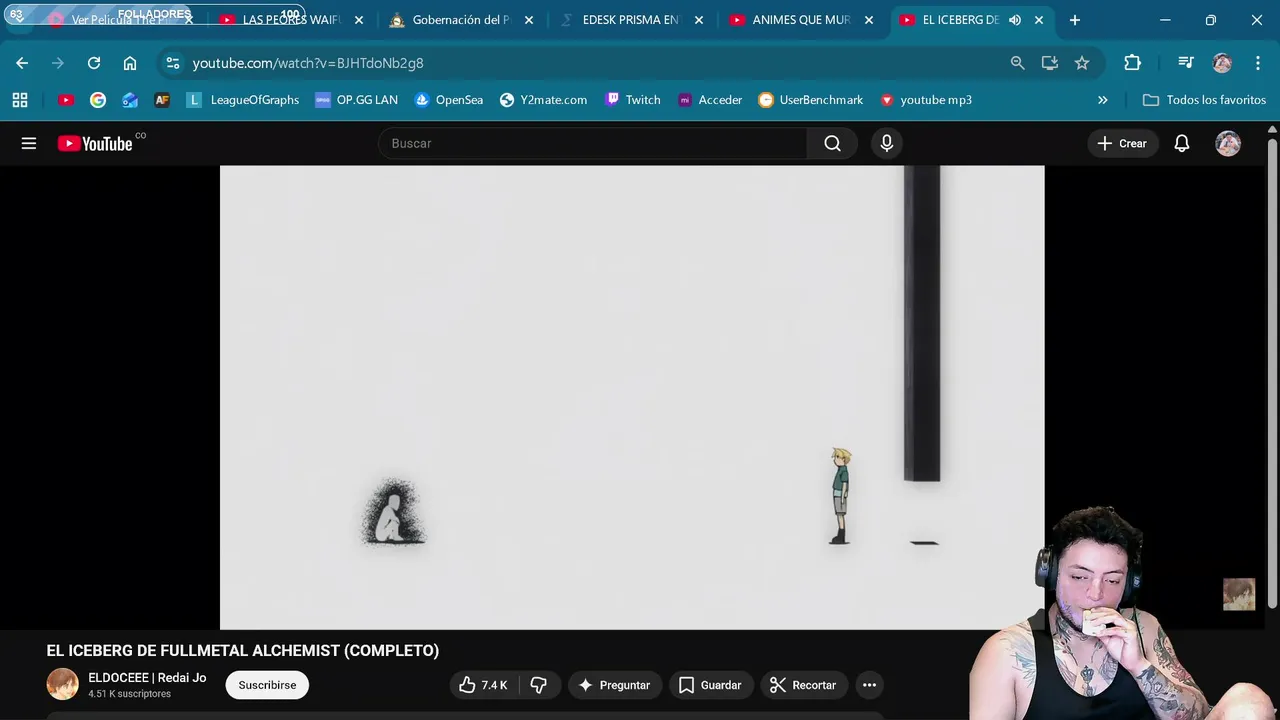Close the LAS PEORES WAIFU tab
The image size is (1280, 720).
[359, 20]
